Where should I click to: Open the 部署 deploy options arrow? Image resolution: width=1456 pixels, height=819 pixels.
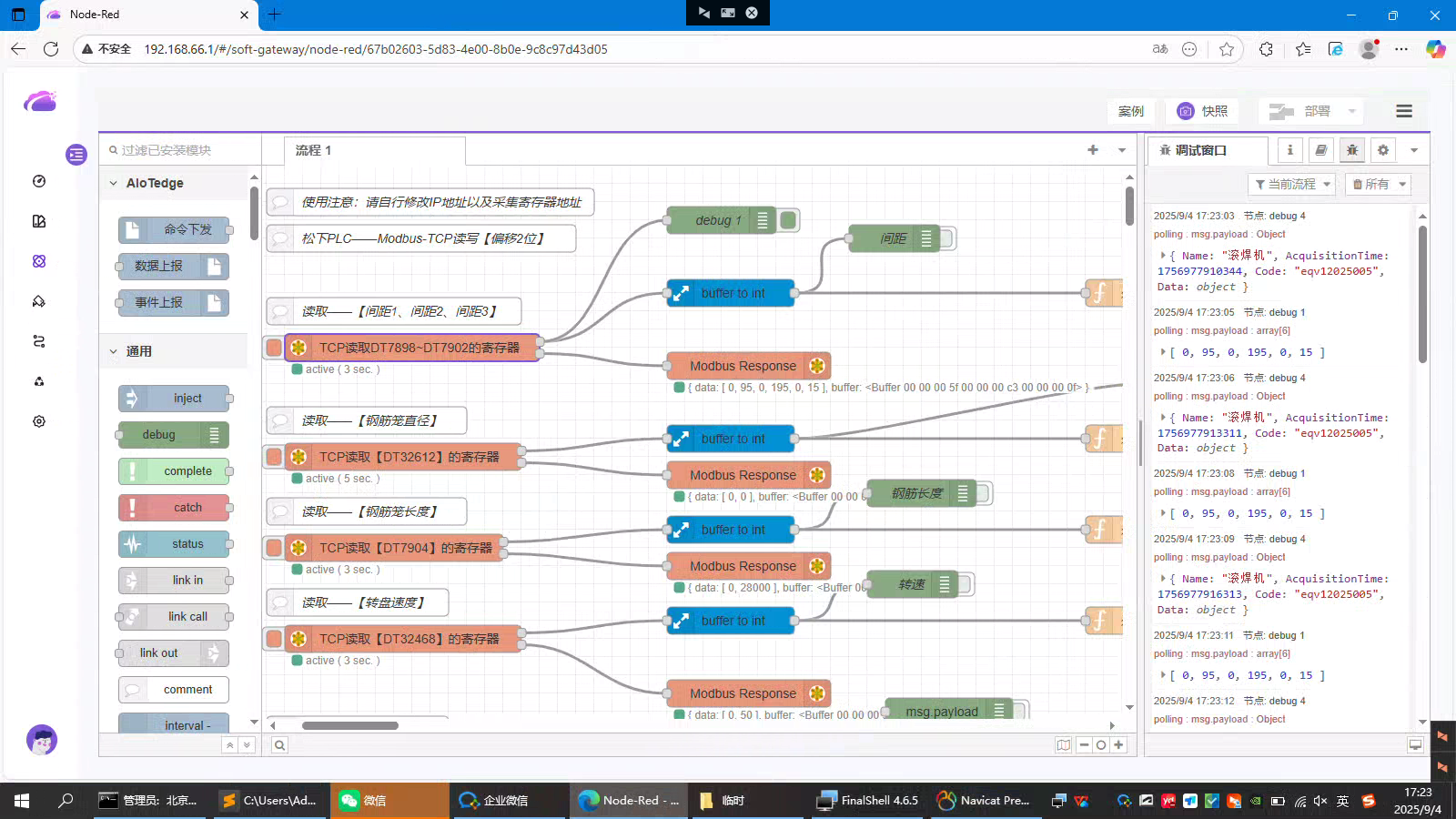pos(1351,111)
